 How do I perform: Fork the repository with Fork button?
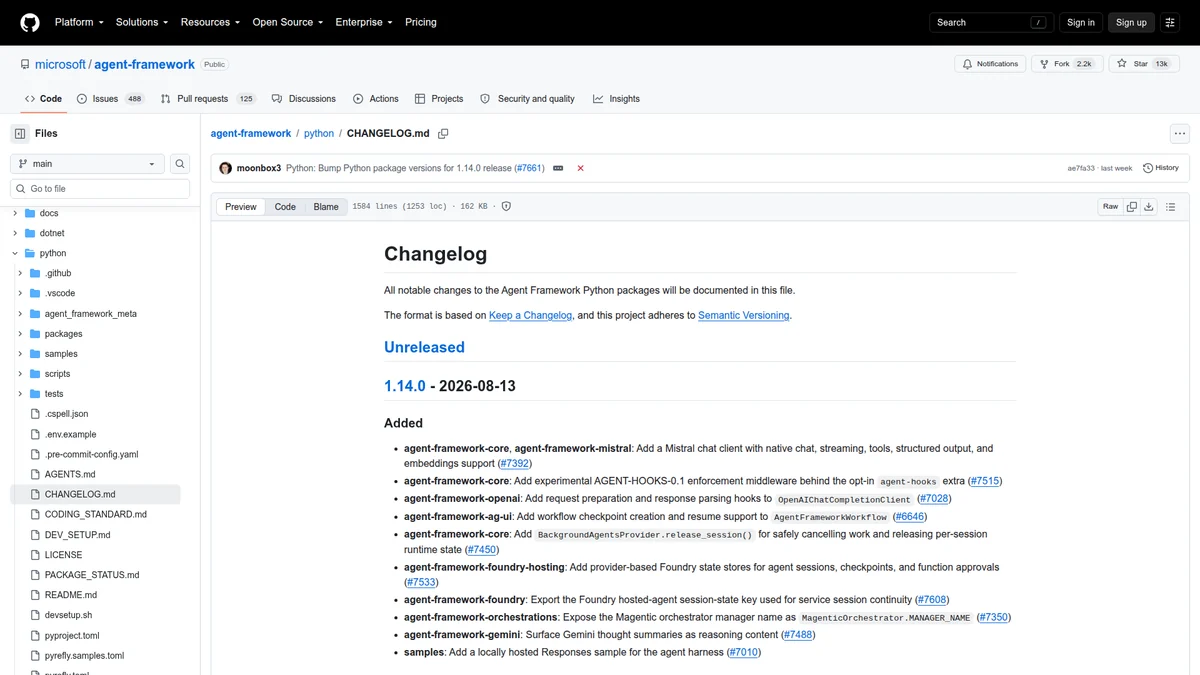(1067, 64)
